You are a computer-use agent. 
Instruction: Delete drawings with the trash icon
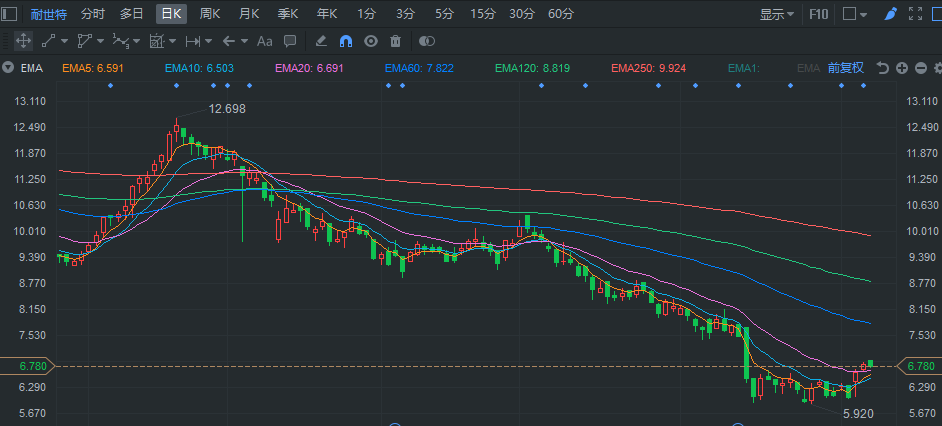click(x=395, y=41)
